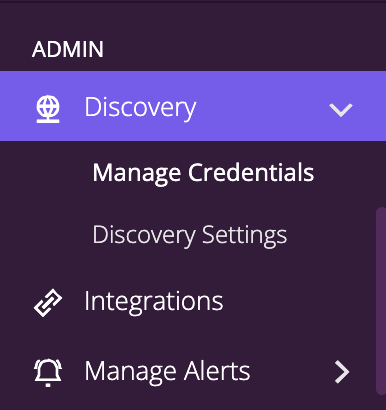Screen dimensions: 386x410
Task: Click the Manage Alerts bell icon
Action: pyautogui.click(x=48, y=373)
